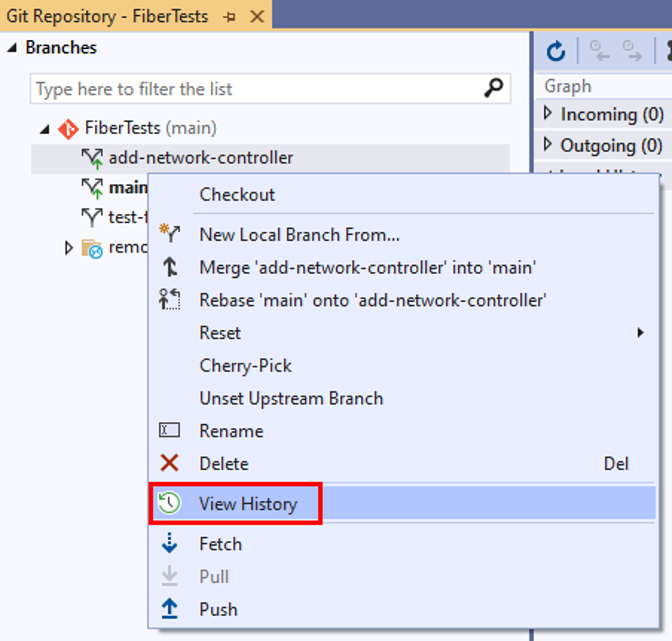This screenshot has height=641, width=672.
Task: Click the FiberTests repository icon
Action: pos(69,128)
